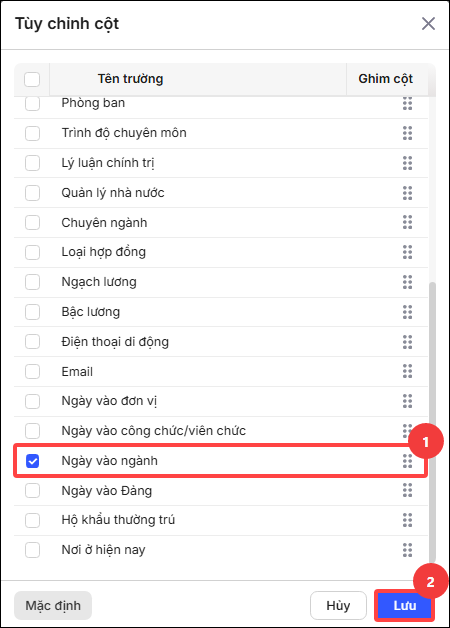Screen dimensions: 450x628
Task: Select the Ngày vào đơn vị checkbox
Action: tap(32, 401)
